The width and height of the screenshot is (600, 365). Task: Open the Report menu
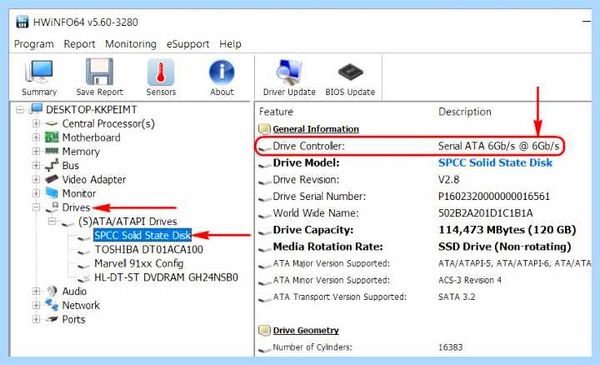coord(79,44)
